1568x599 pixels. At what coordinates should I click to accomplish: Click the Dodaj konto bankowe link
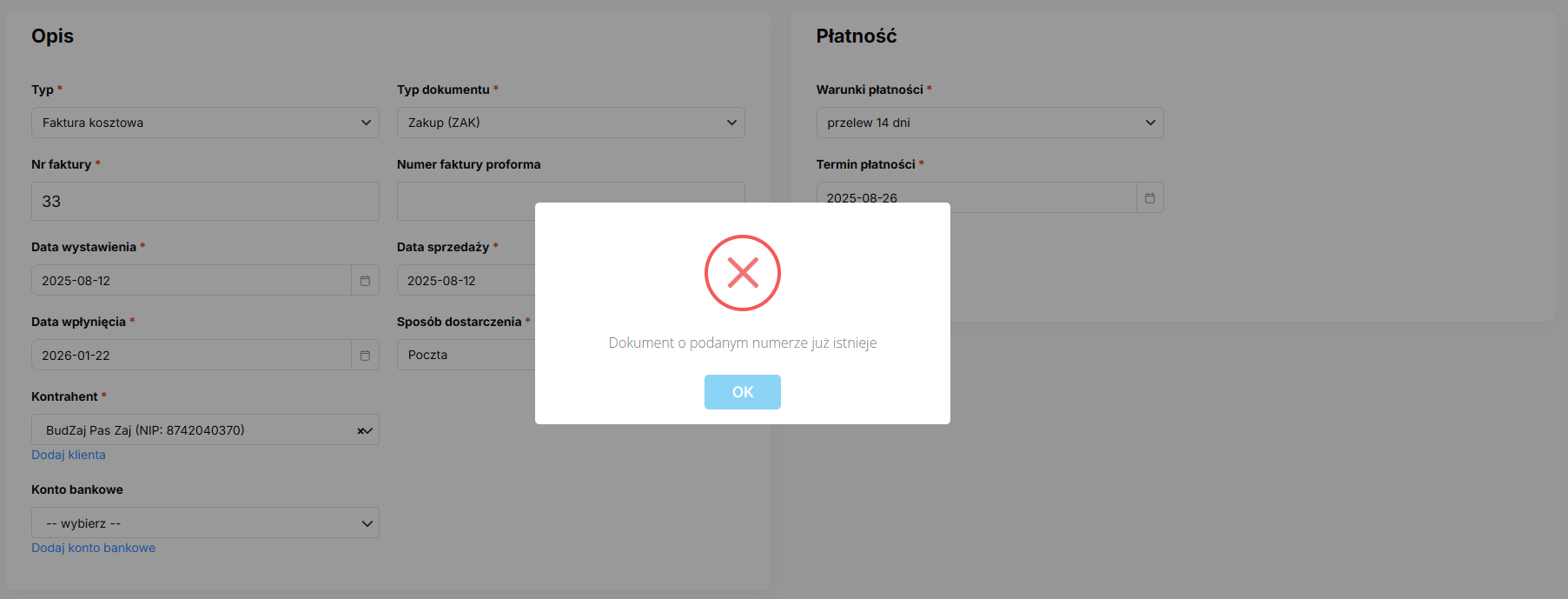[x=93, y=548]
